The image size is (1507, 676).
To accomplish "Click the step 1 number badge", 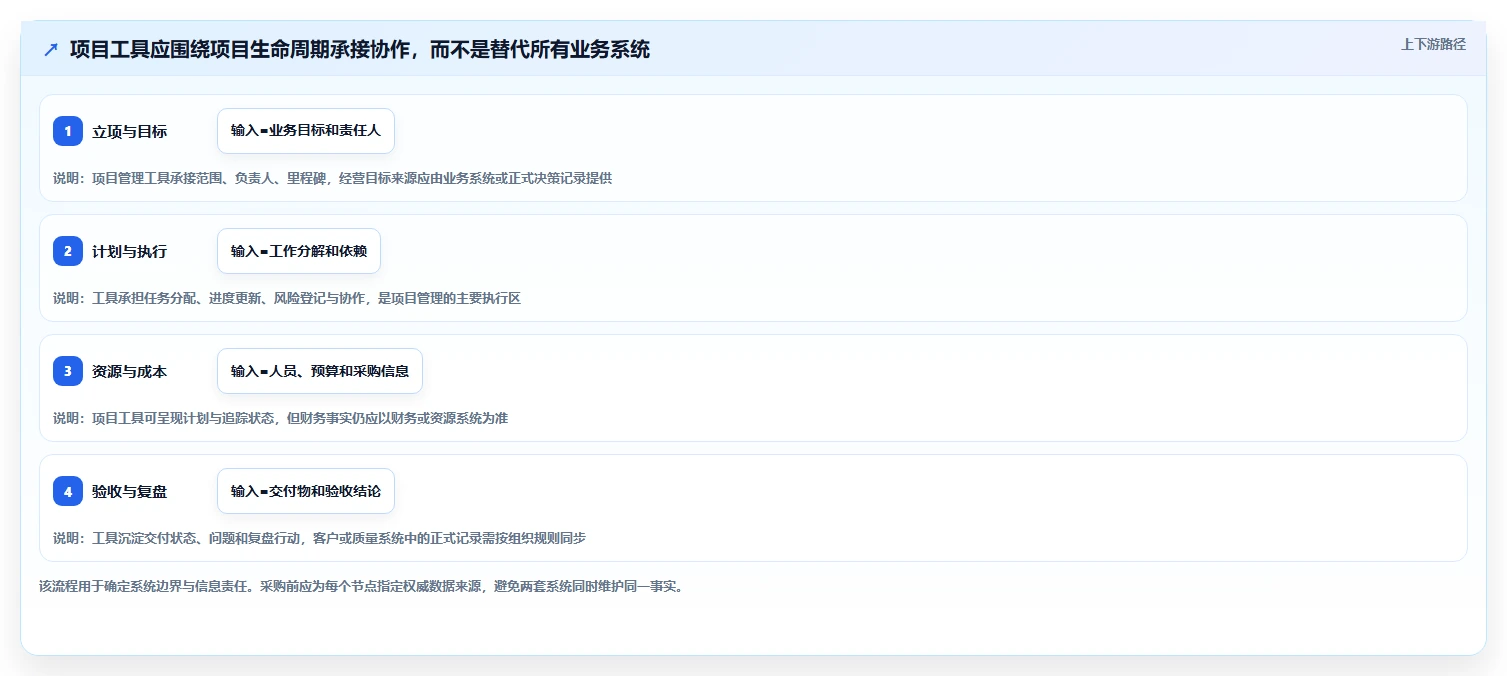I will point(68,131).
